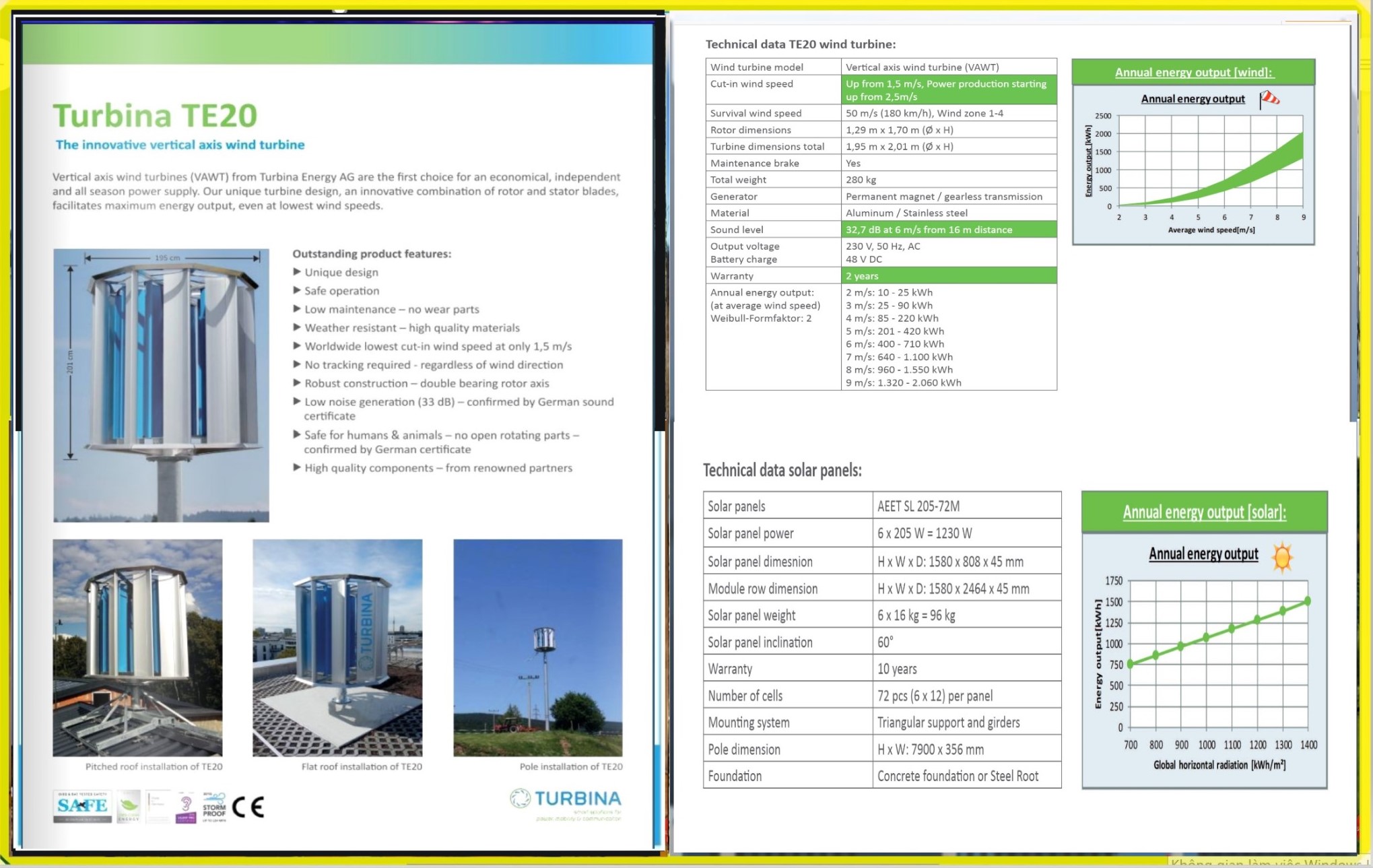This screenshot has height=868, width=1373.
Task: Click 'Robust construction – double bearing rotor axis'
Action: (427, 383)
